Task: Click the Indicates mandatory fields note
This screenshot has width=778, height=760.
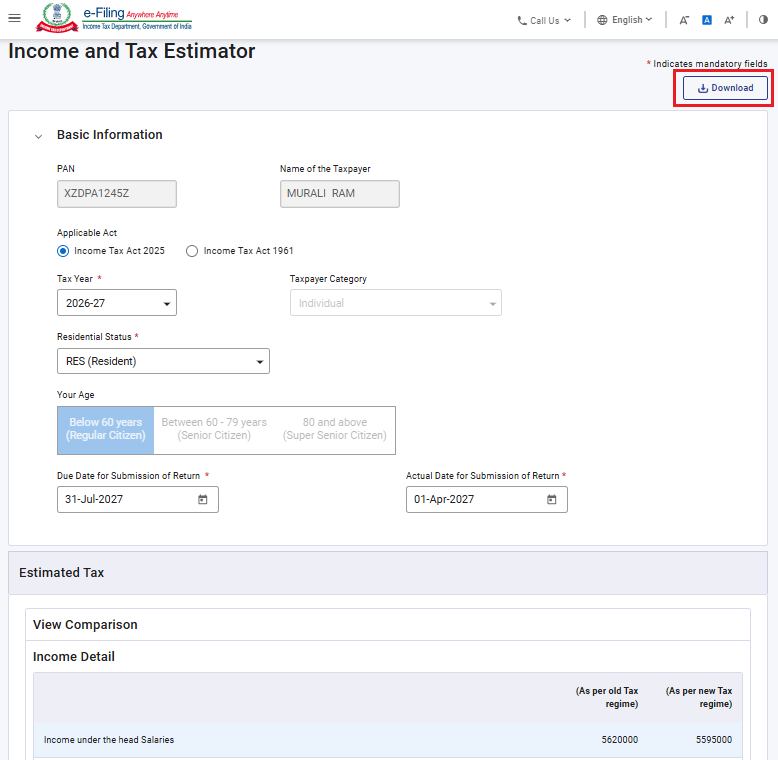Action: pos(707,63)
